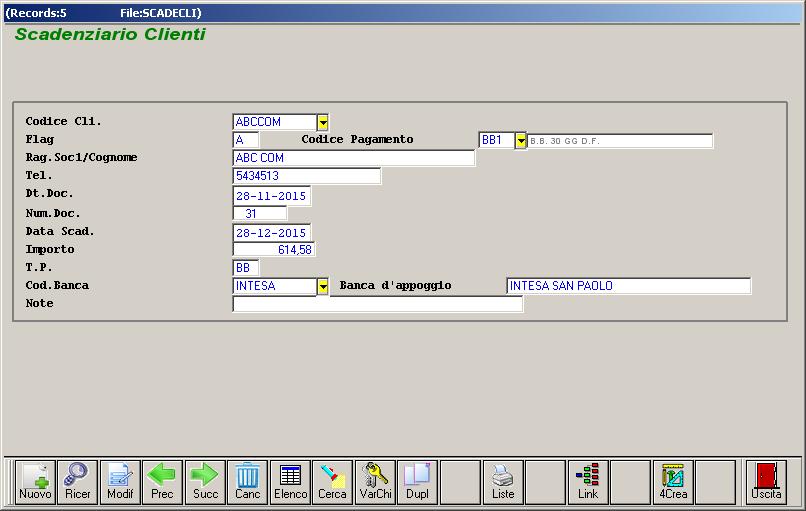Select the Dt.Doc. date 28-11-2015
Image resolution: width=806 pixels, height=511 pixels.
[271, 196]
